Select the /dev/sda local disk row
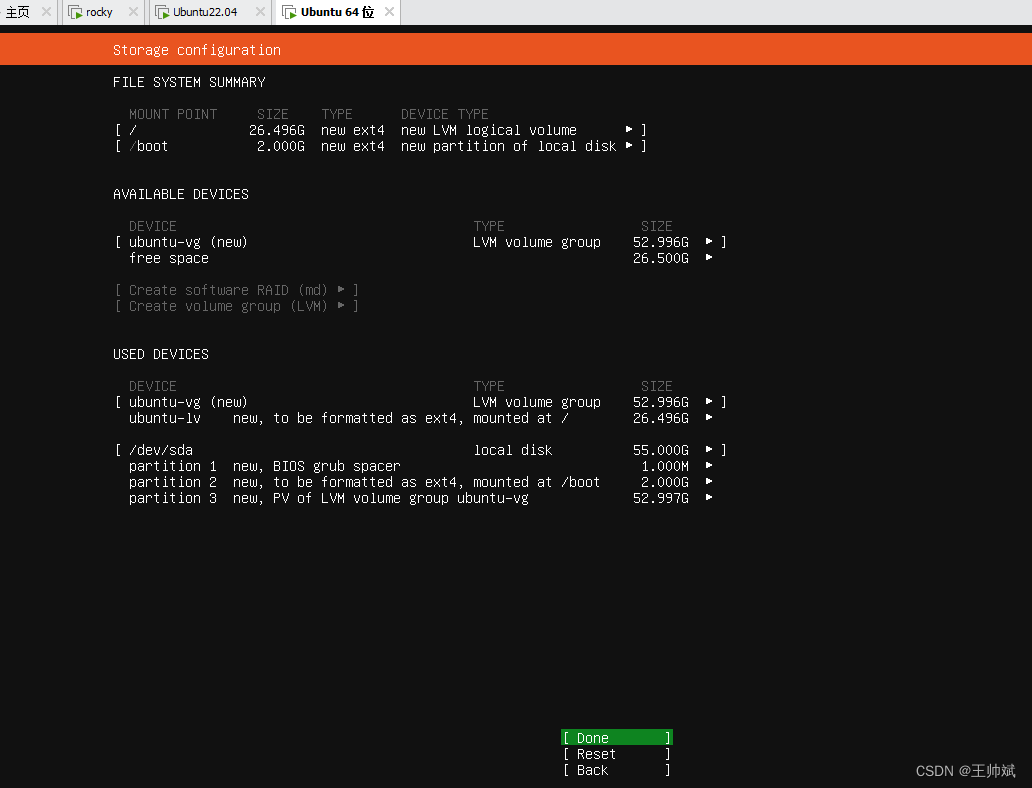Screen dimensions: 1032x788 pos(421,450)
